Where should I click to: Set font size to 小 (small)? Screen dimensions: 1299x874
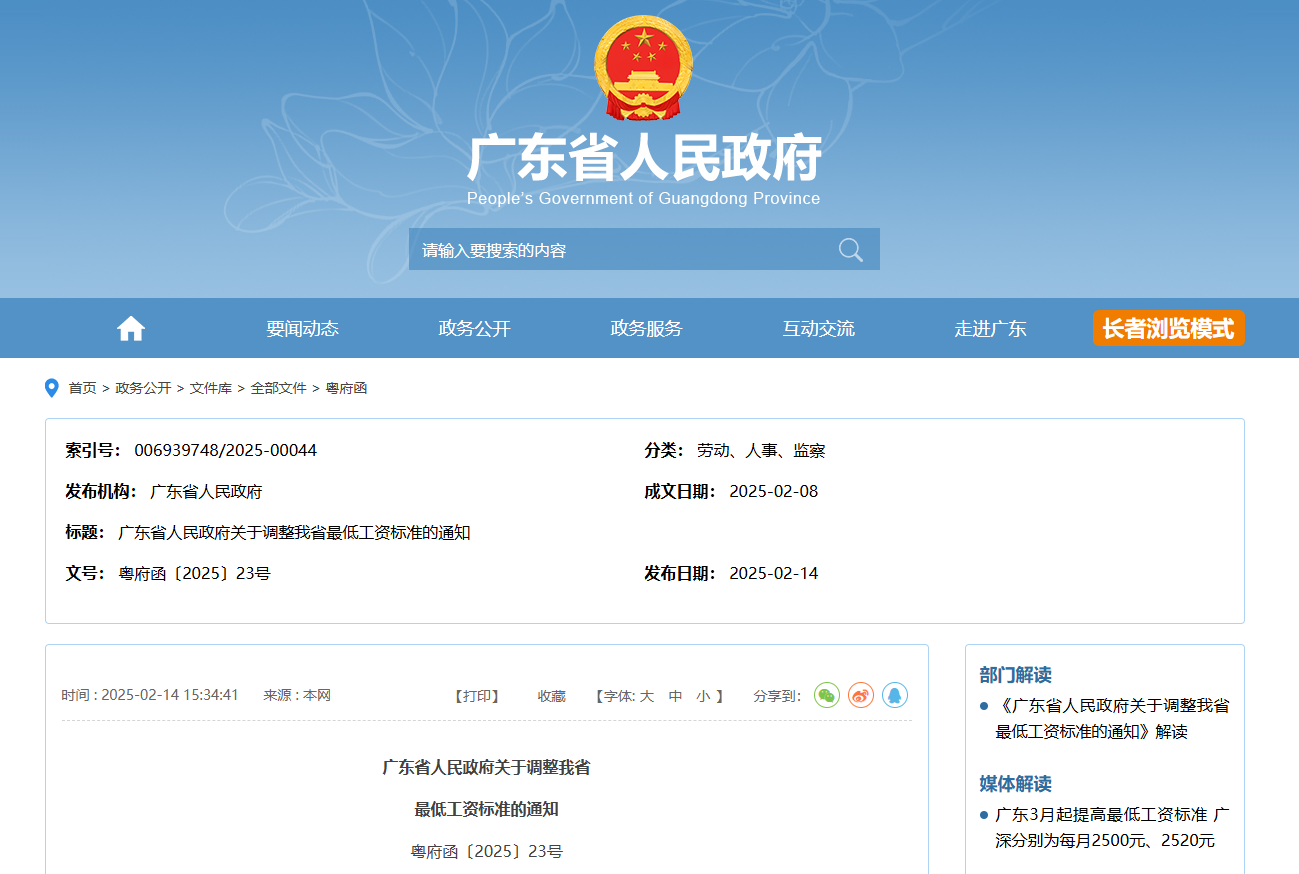click(703, 696)
